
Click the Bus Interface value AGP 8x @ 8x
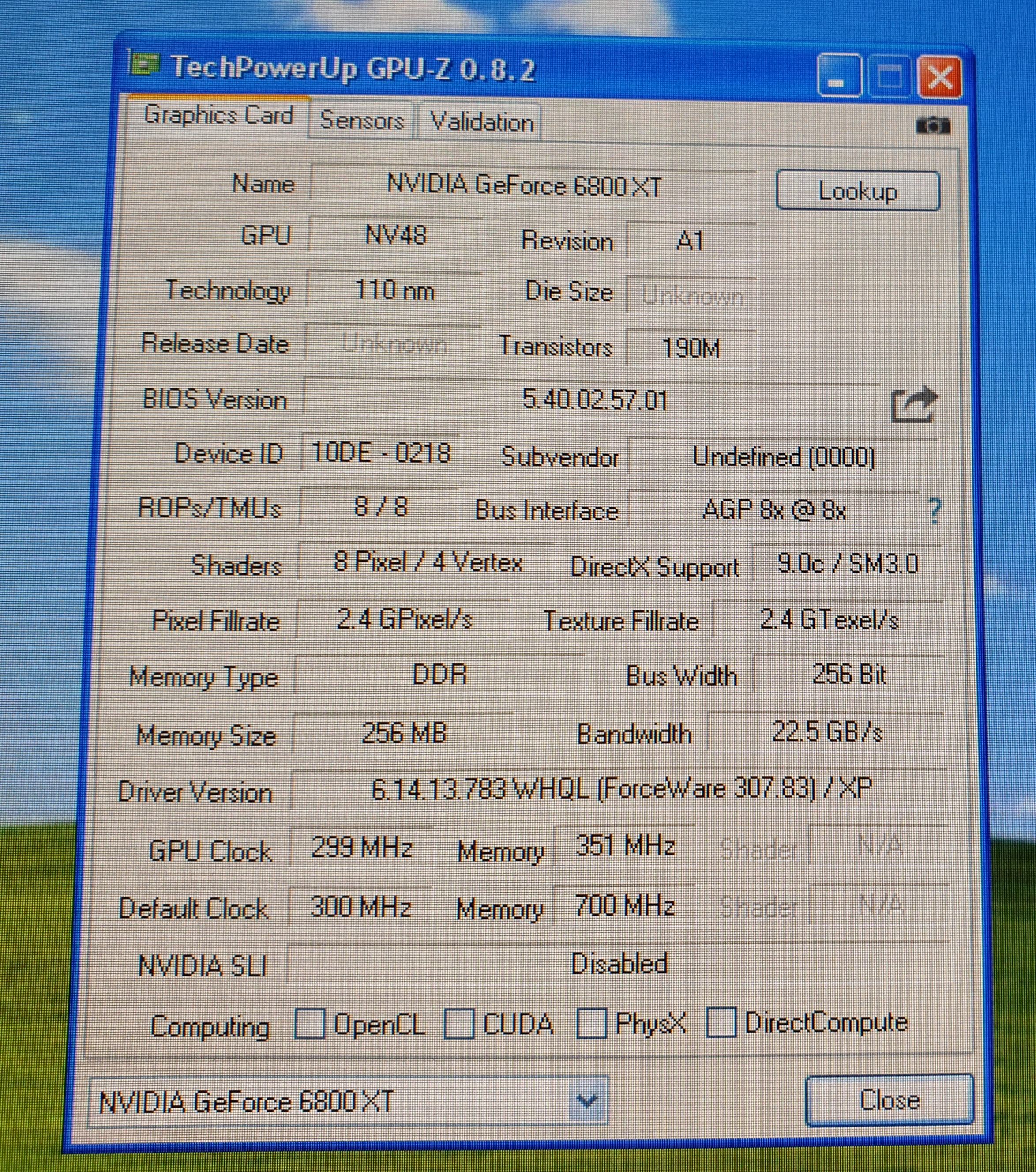[x=773, y=510]
